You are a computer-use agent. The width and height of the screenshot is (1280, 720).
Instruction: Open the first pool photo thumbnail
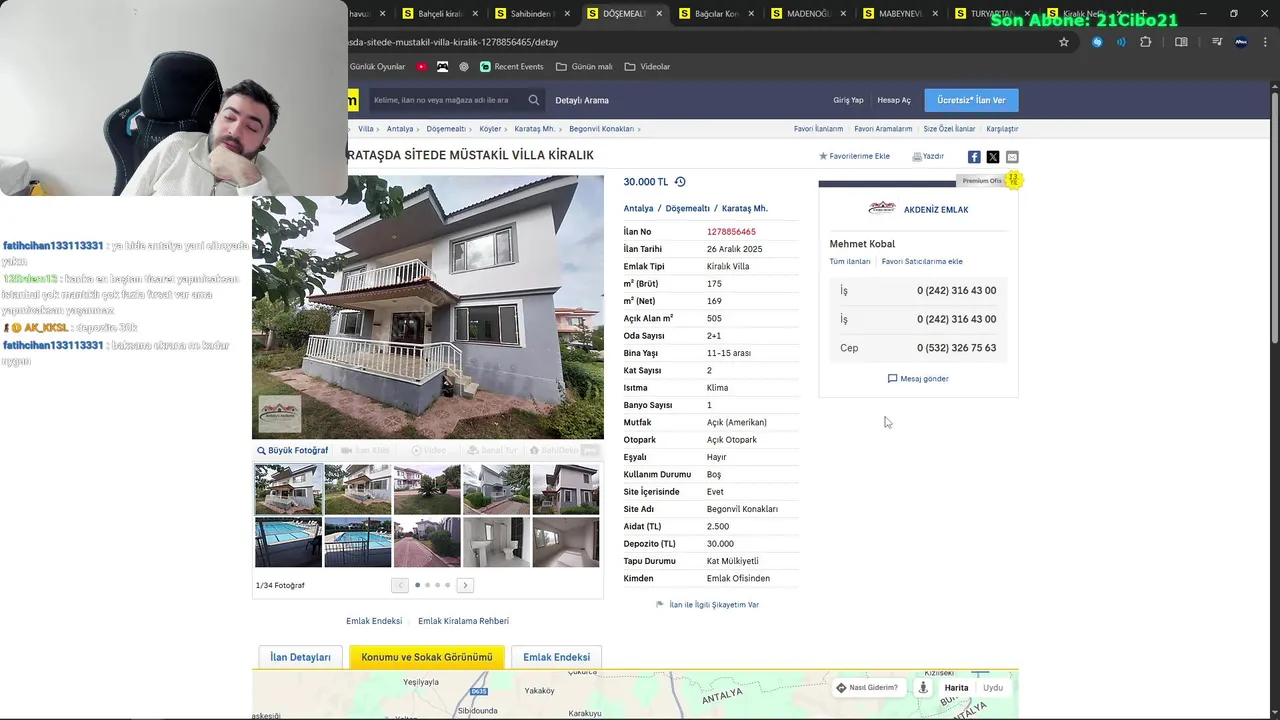tap(288, 542)
